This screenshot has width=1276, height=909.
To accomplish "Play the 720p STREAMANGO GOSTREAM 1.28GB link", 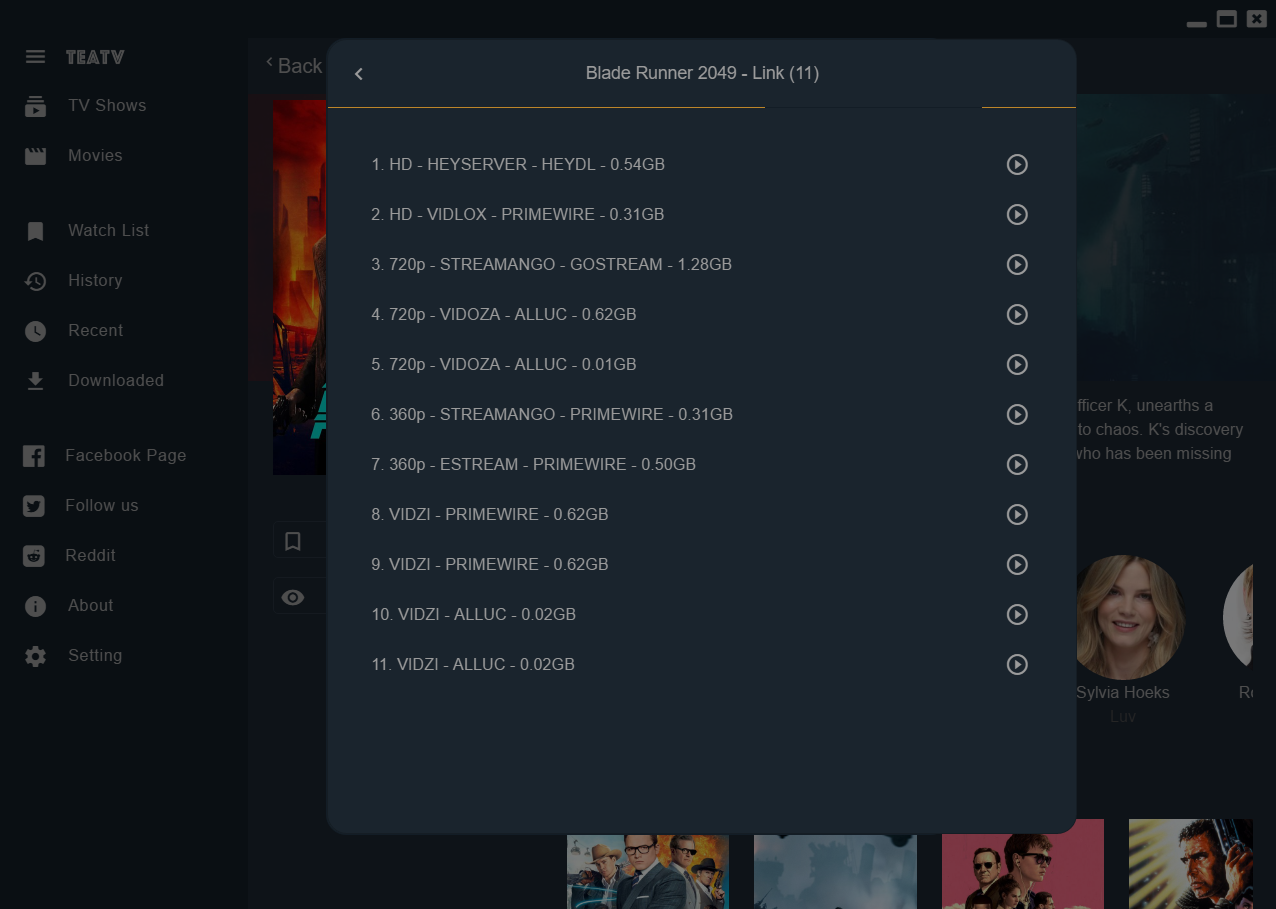I will point(1017,264).
